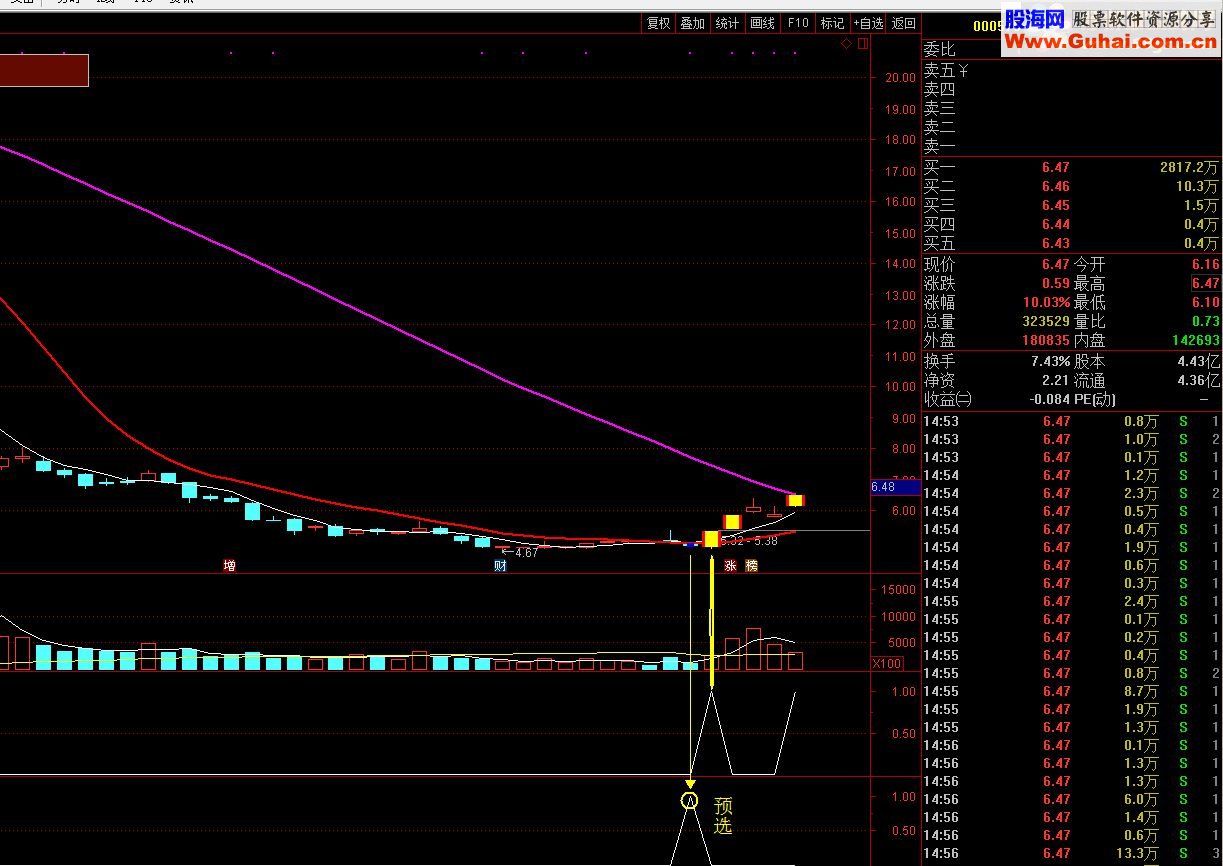Click the 复权 toolbar button

(658, 23)
